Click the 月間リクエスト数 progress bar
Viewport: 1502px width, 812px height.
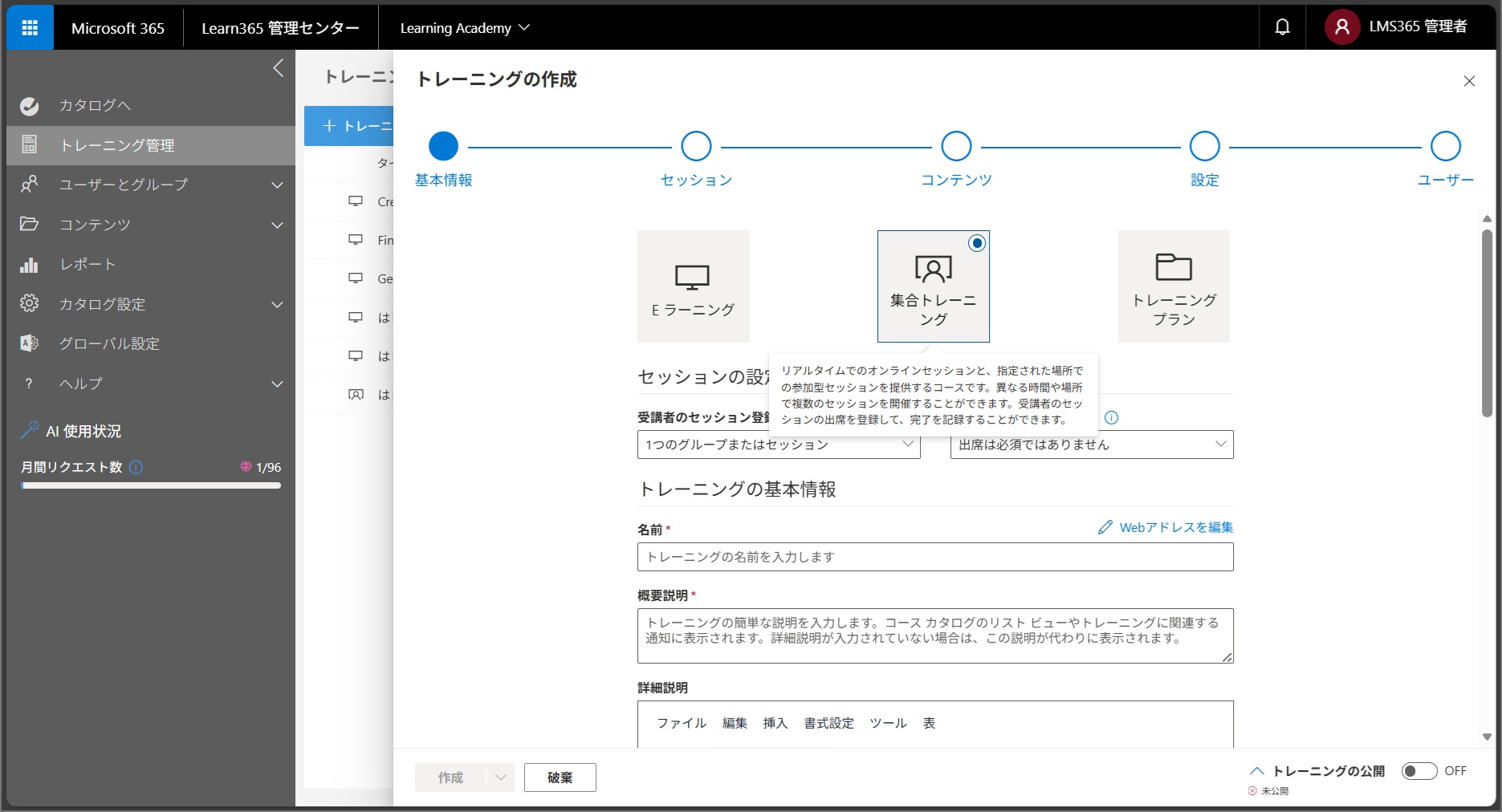coord(151,485)
